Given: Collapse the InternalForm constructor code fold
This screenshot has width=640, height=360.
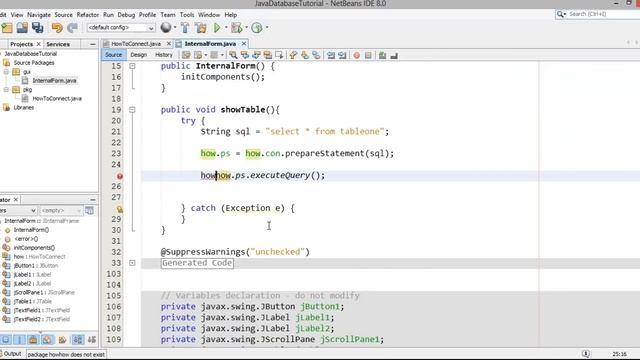Looking at the screenshot, I should point(132,66).
